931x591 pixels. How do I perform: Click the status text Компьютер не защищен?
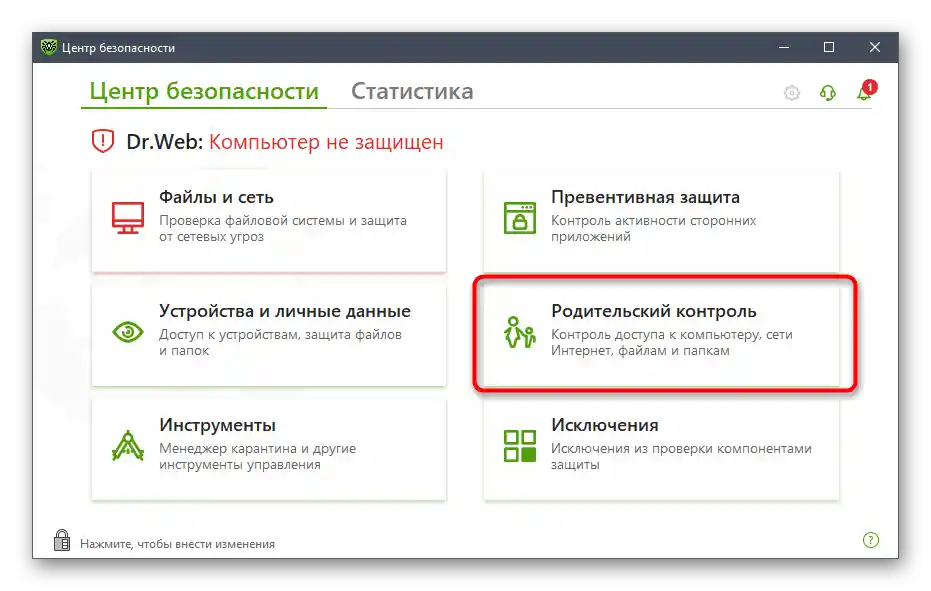pos(326,142)
